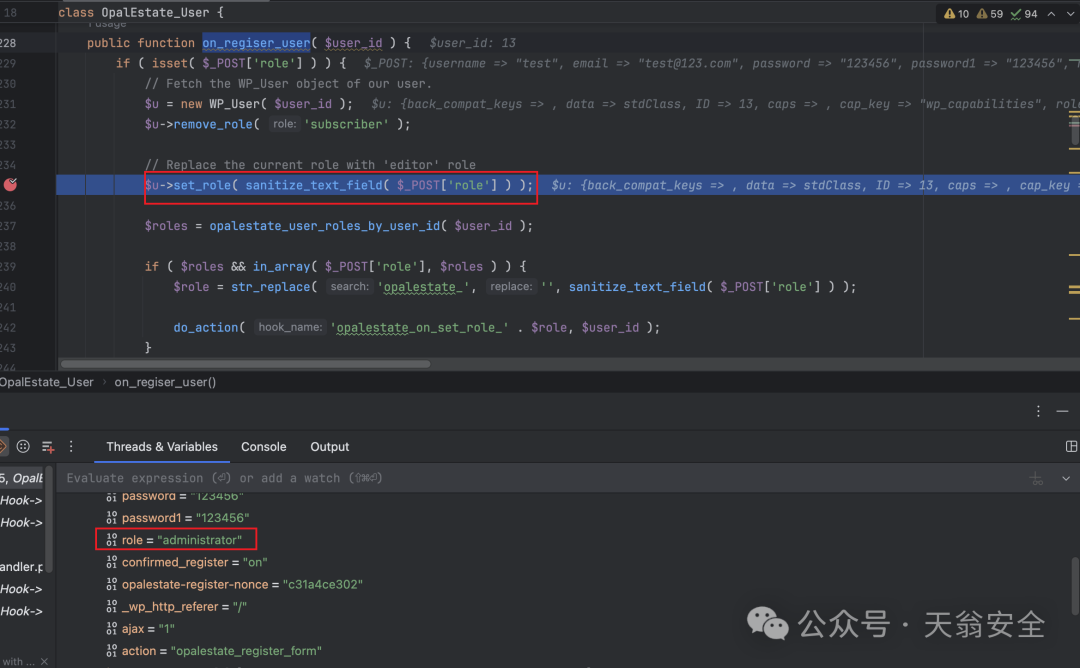
Task: Minimize the debug tool window
Action: pos(1063,412)
